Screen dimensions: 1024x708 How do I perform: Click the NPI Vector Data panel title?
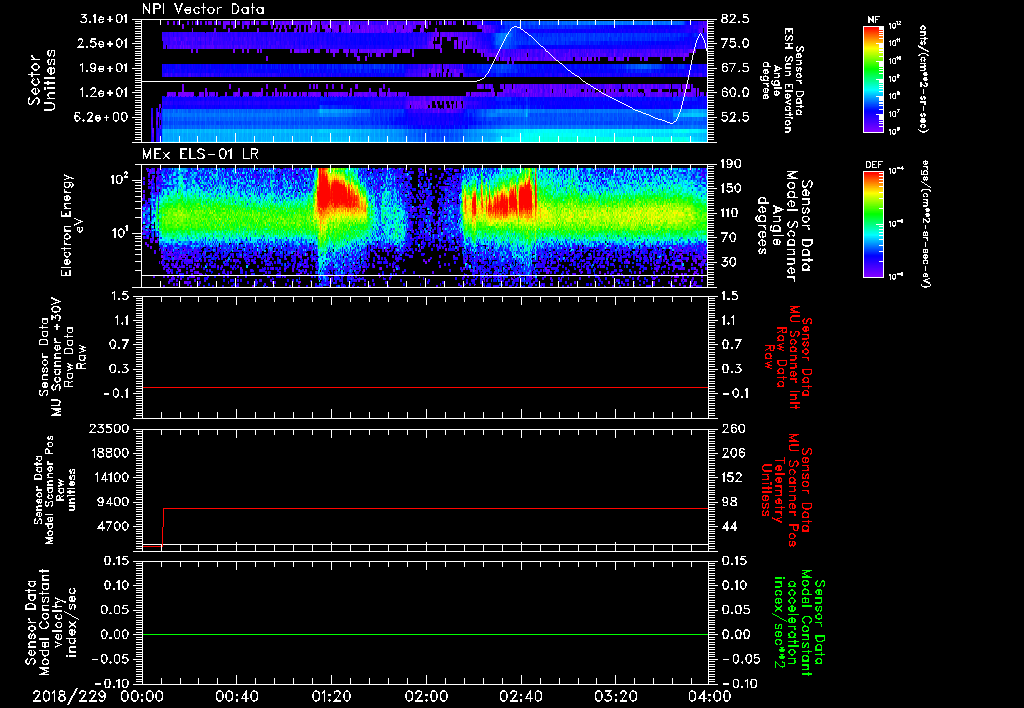(203, 9)
